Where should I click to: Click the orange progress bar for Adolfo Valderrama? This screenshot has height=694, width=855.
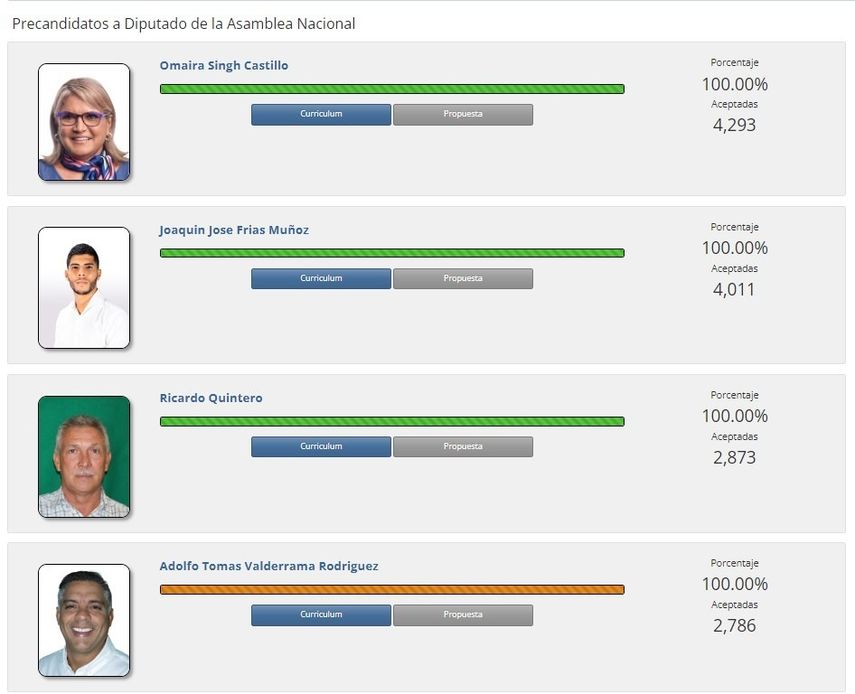[393, 590]
